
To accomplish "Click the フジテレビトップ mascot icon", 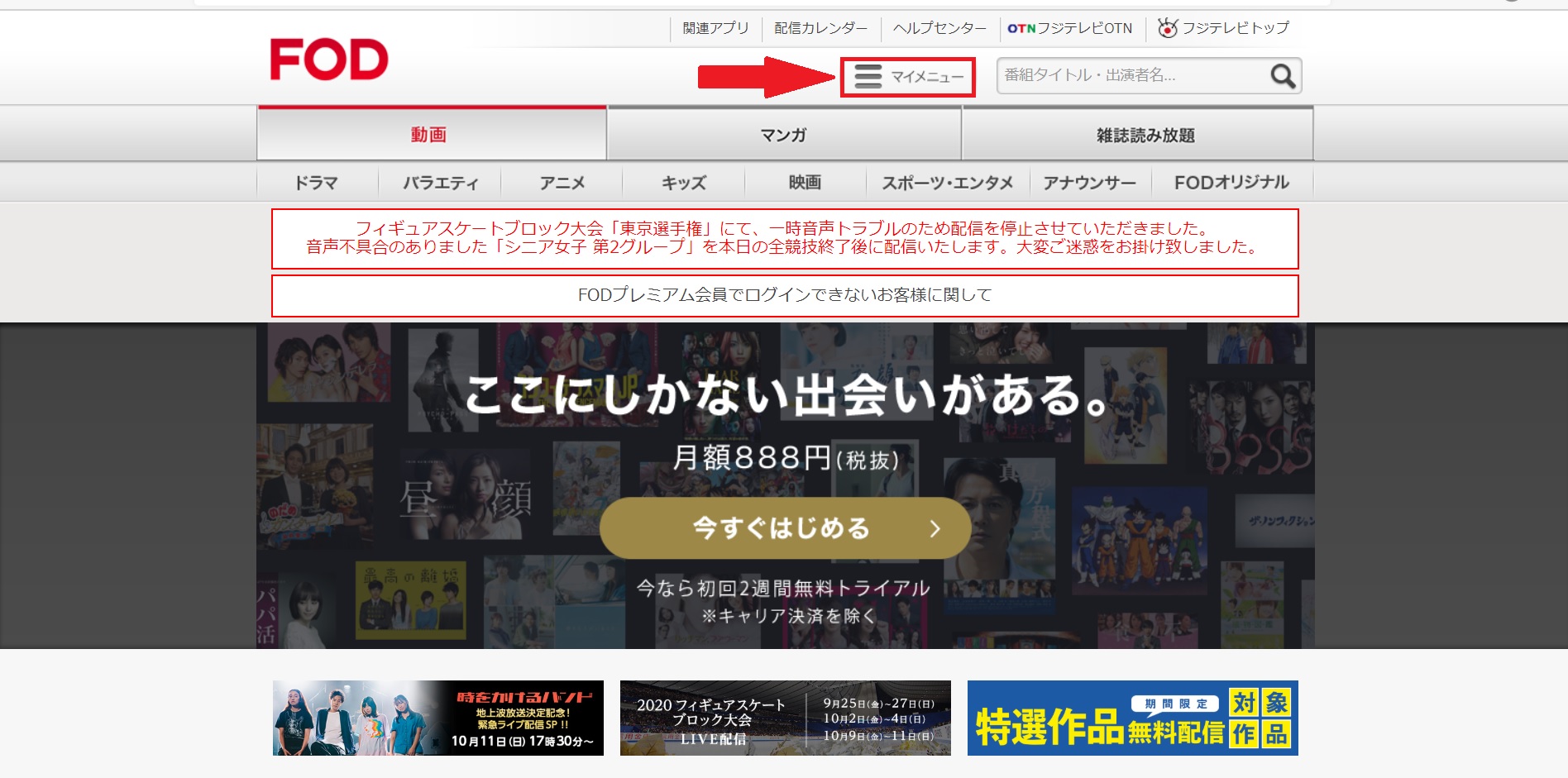I will point(1167,28).
